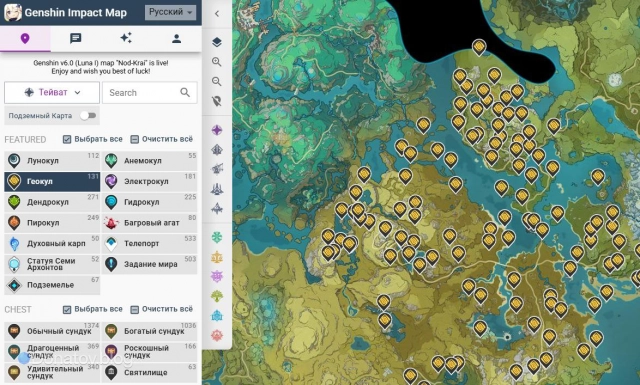The image size is (640, 385).
Task: Enable the Гидрокул filter
Action: click(x=149, y=202)
